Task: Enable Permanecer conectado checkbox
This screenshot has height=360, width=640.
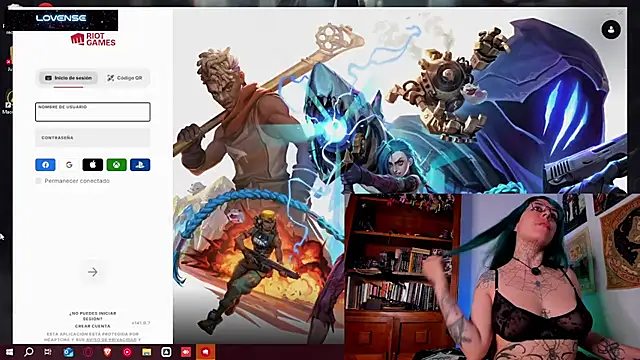Action: (x=38, y=181)
